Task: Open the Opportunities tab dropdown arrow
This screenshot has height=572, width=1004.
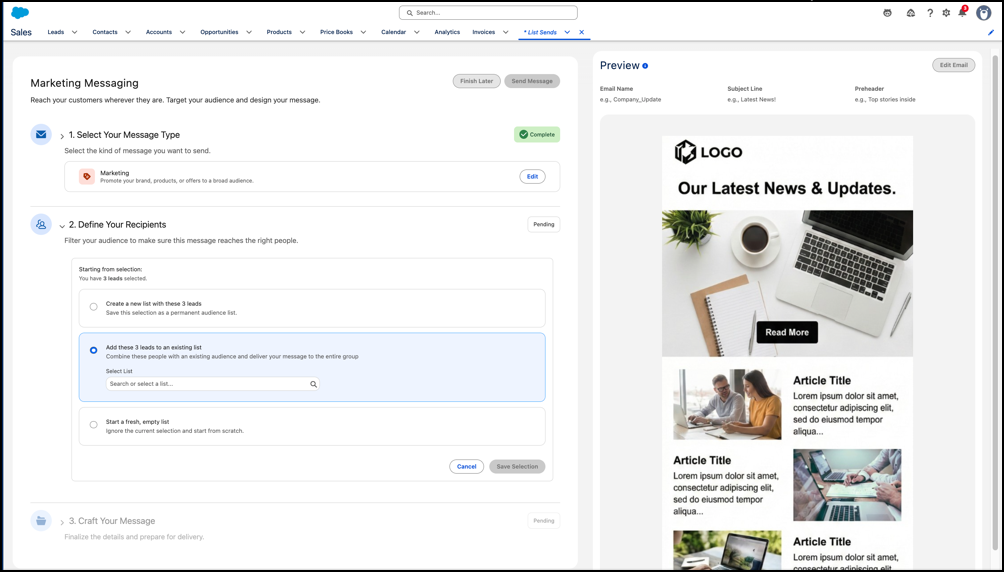Action: click(249, 32)
